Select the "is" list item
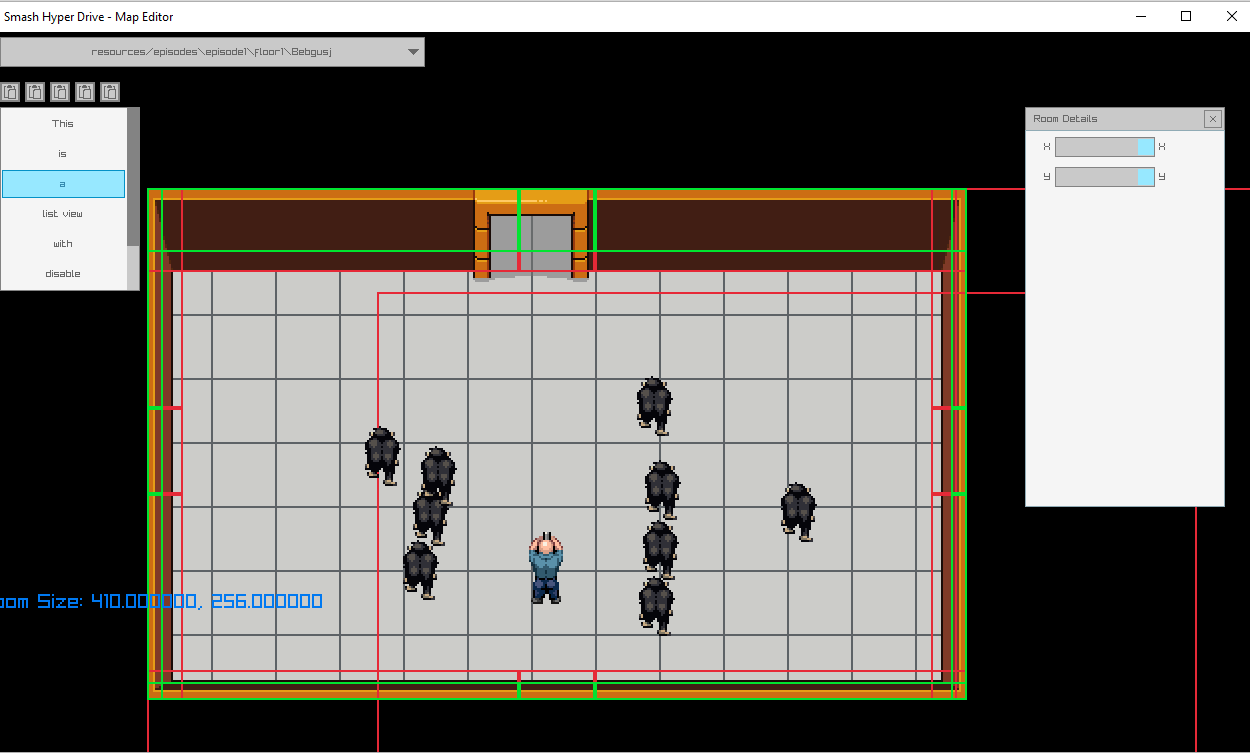Screen dimensions: 1250x753 pyautogui.click(x=63, y=154)
